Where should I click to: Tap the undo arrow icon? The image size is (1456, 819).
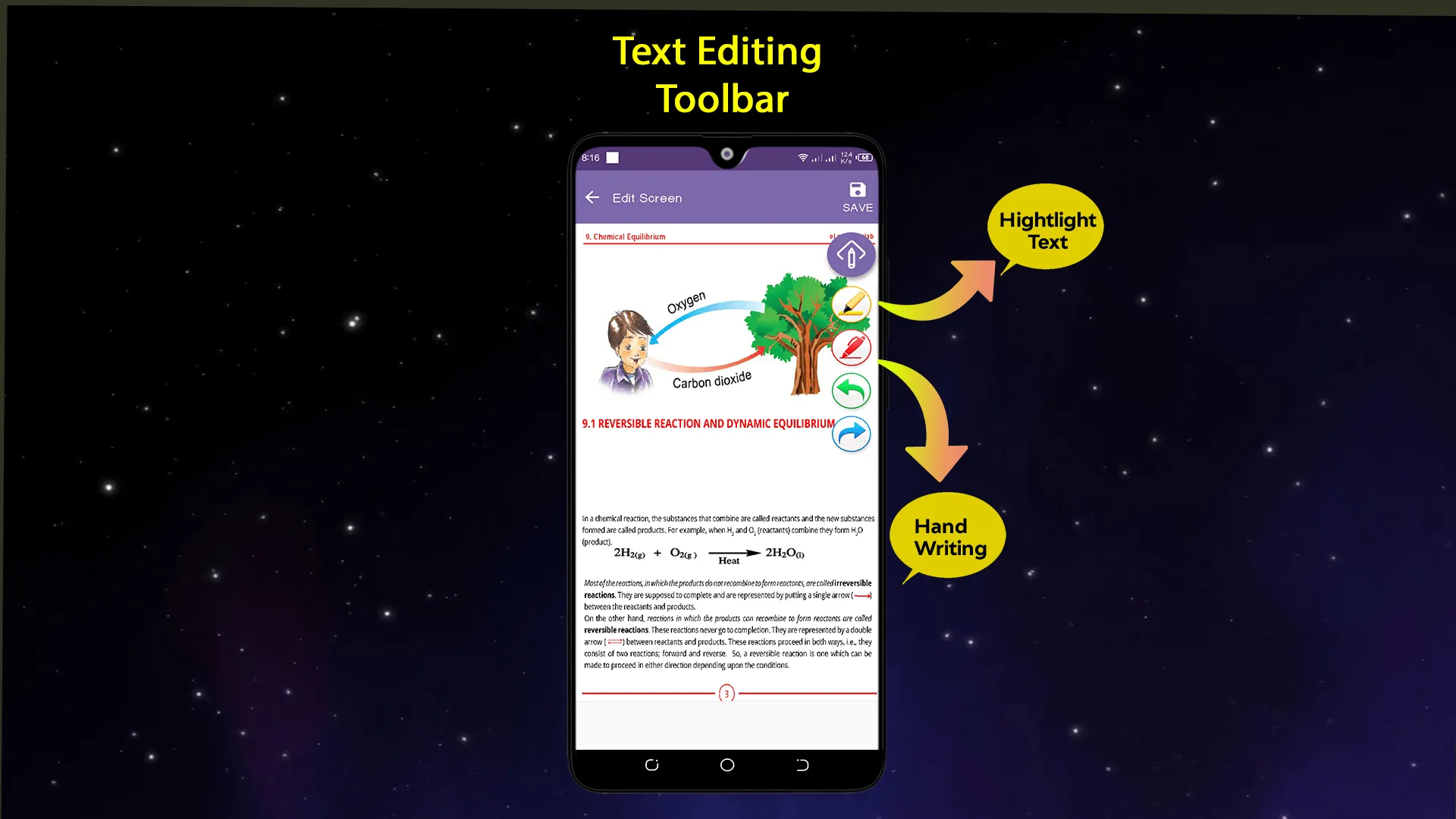(x=850, y=389)
